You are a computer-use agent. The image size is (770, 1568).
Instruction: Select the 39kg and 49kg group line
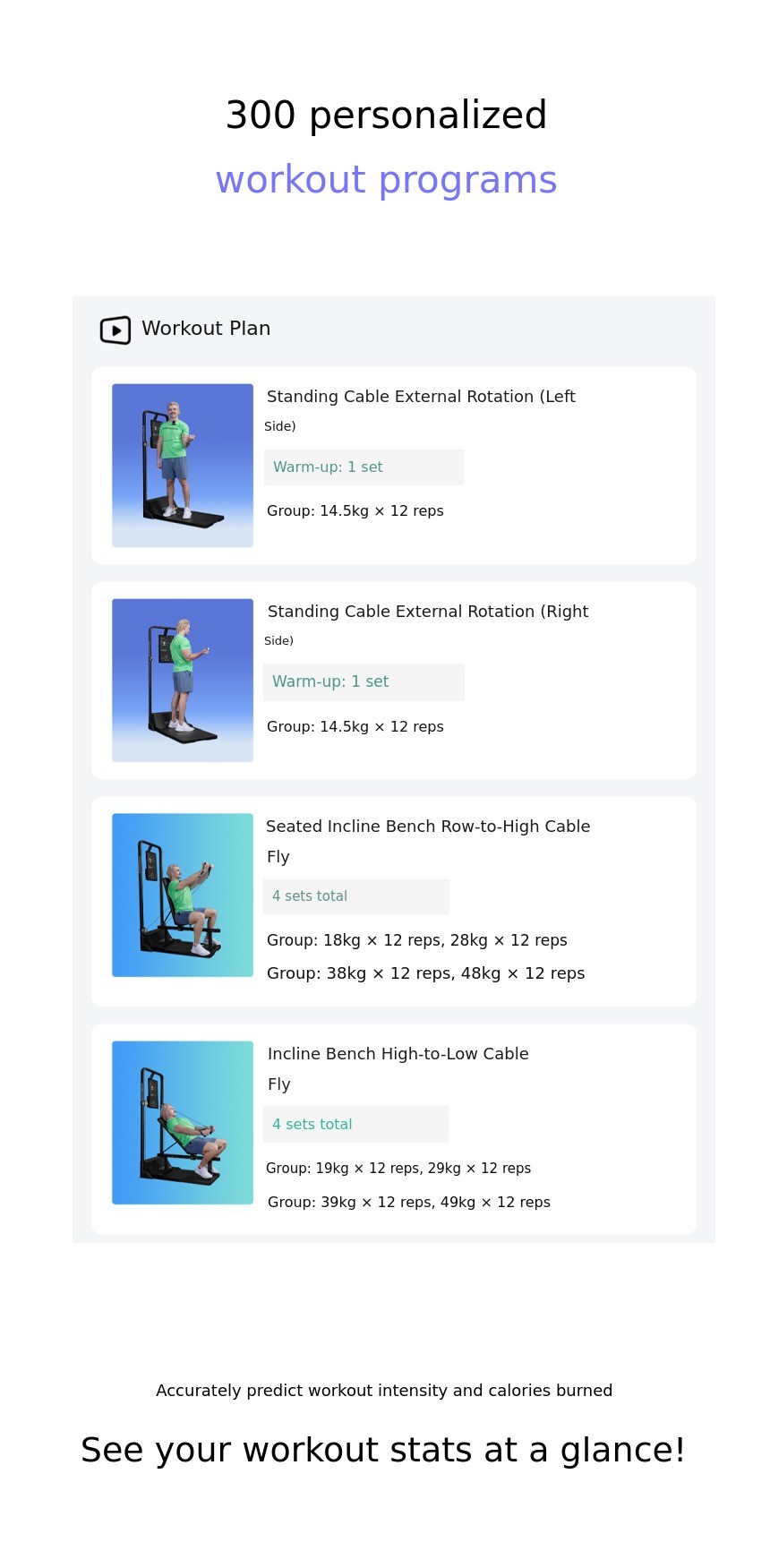tap(409, 1203)
